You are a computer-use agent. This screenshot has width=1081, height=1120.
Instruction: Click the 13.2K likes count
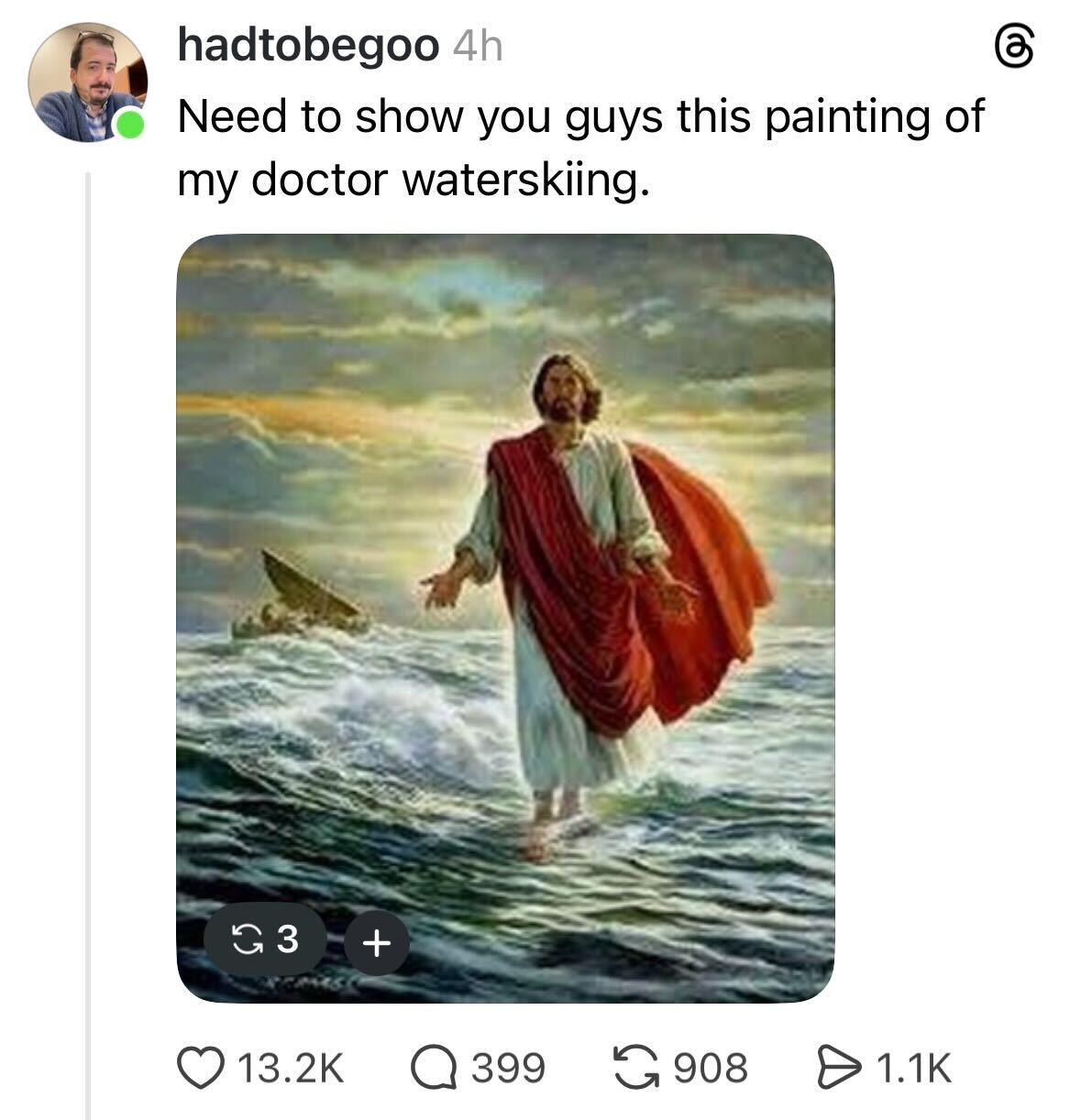[x=290, y=1068]
